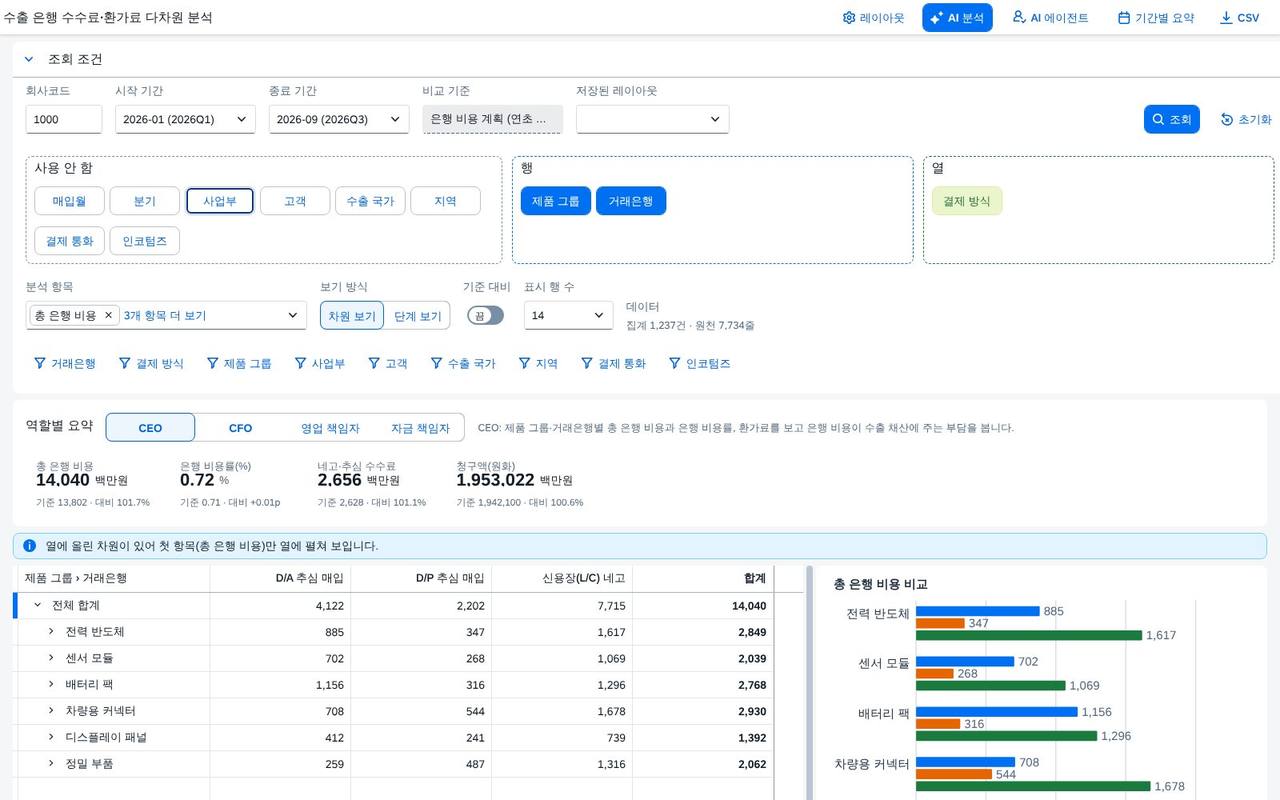Click the 거래은행 filter funnel icon
Viewport: 1280px width, 800px height.
40,364
